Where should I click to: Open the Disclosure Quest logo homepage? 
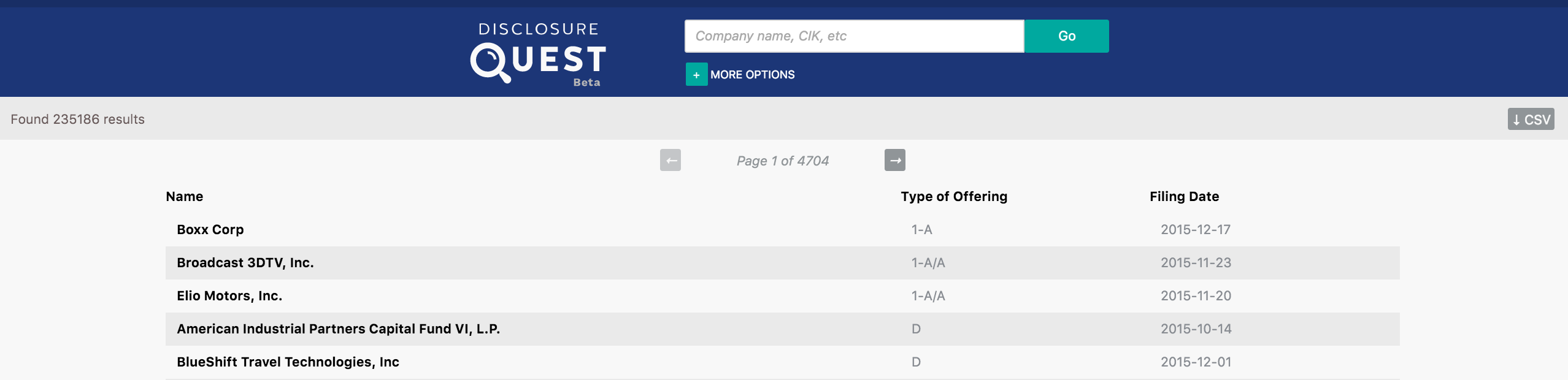click(x=539, y=54)
